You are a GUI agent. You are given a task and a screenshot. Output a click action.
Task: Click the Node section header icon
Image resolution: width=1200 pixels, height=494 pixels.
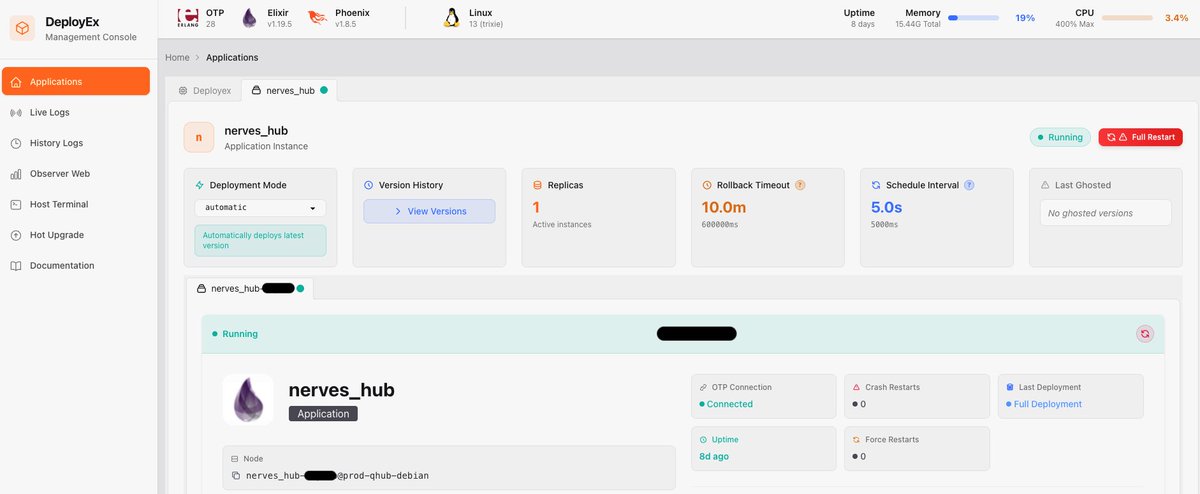click(x=235, y=458)
